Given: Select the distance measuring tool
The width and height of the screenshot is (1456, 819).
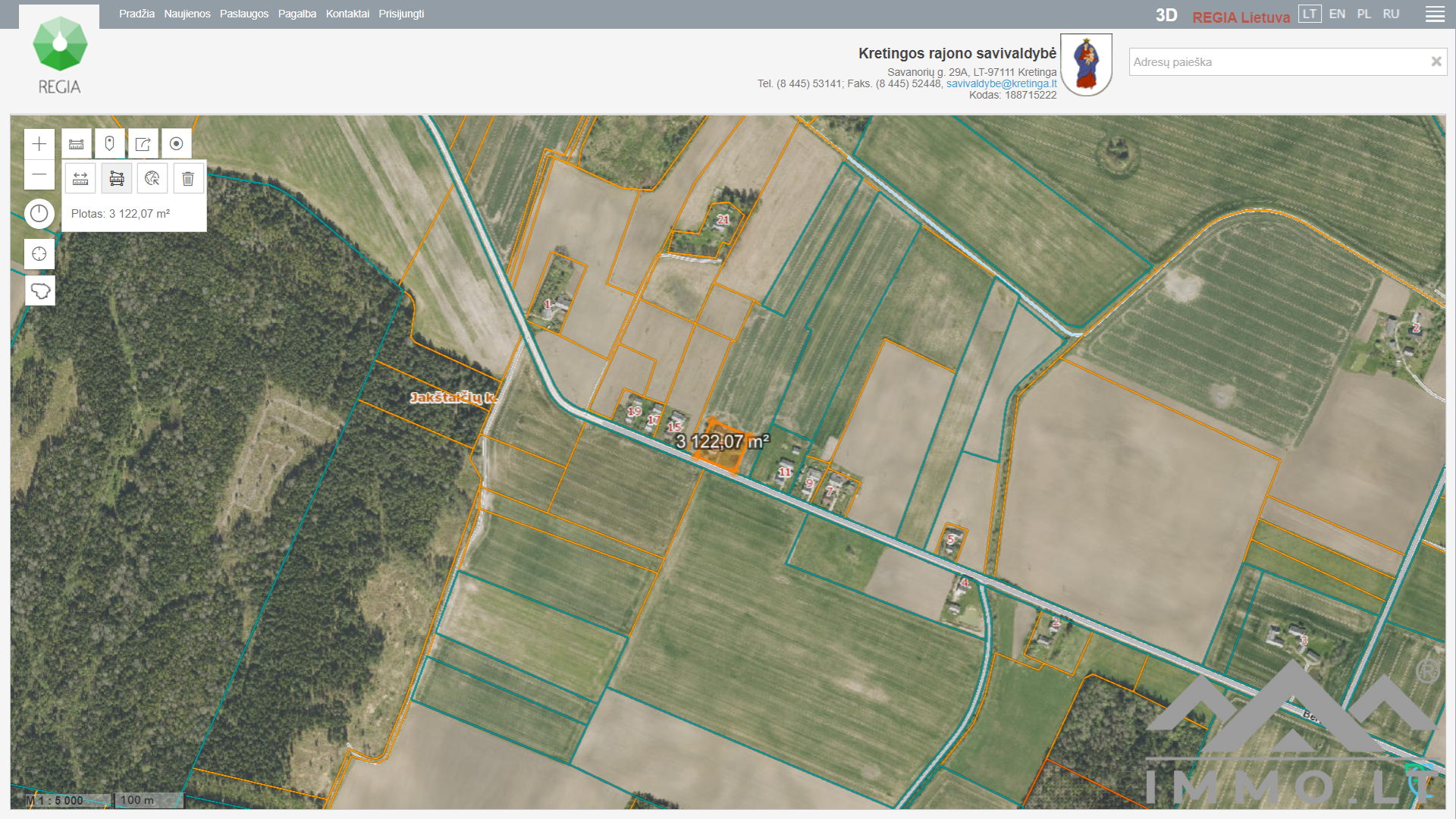Looking at the screenshot, I should (80, 179).
